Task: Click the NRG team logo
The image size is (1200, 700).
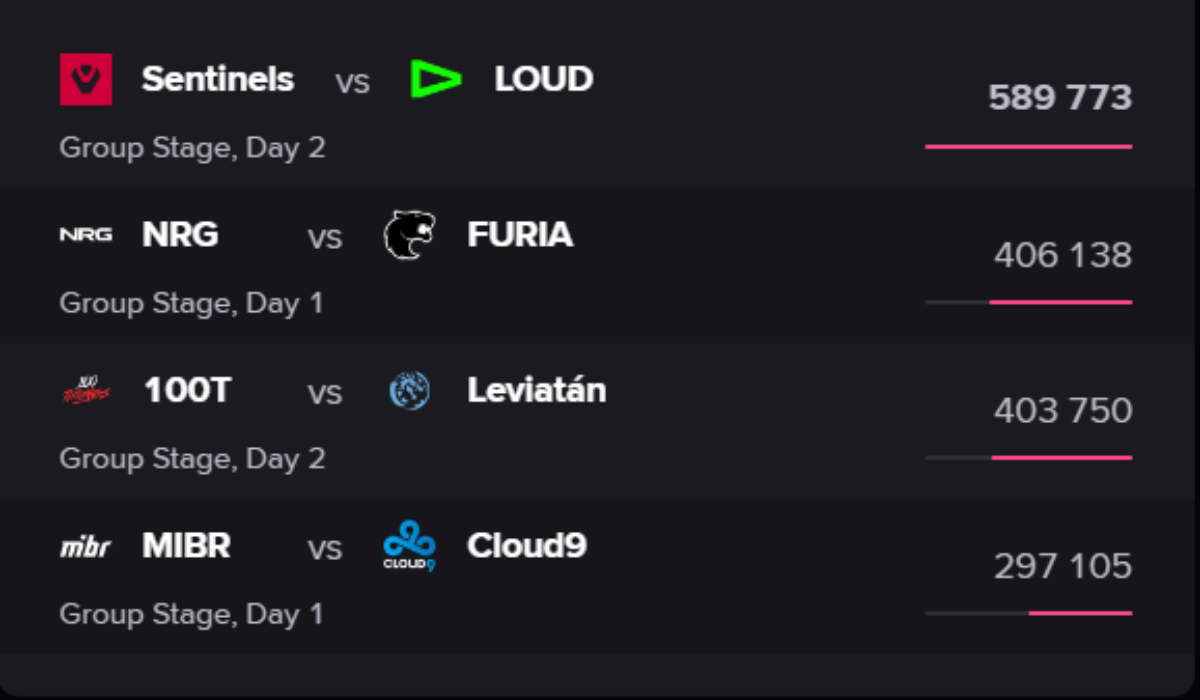Action: coord(86,235)
